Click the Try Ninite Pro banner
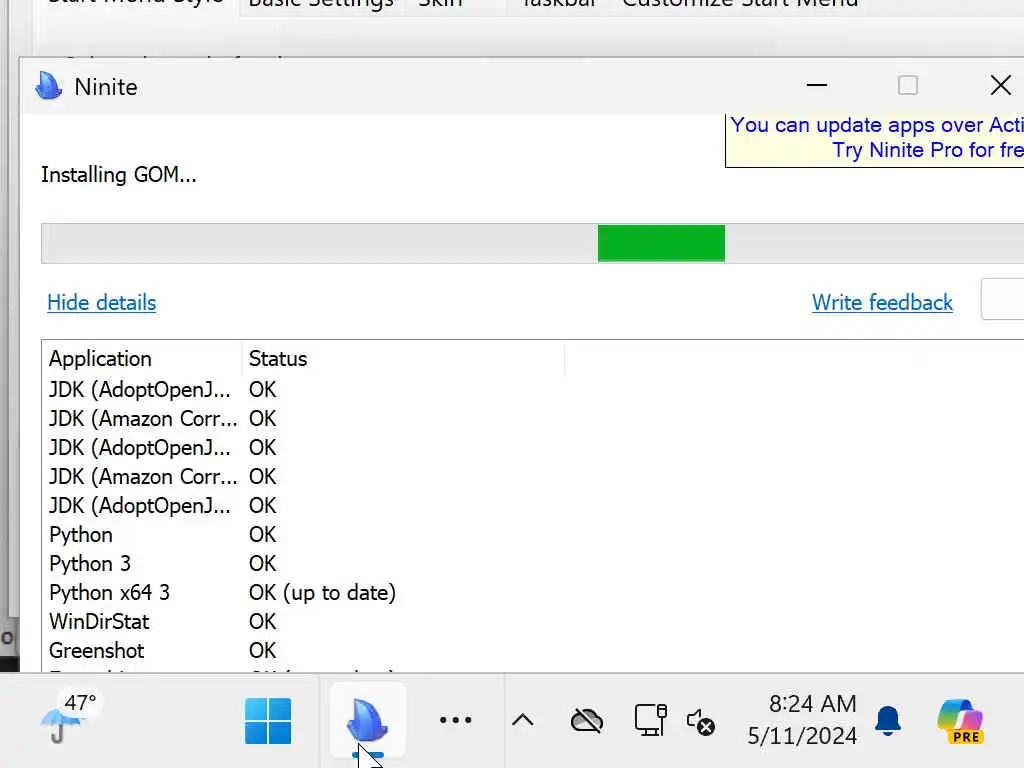This screenshot has width=1024, height=768. coord(875,138)
